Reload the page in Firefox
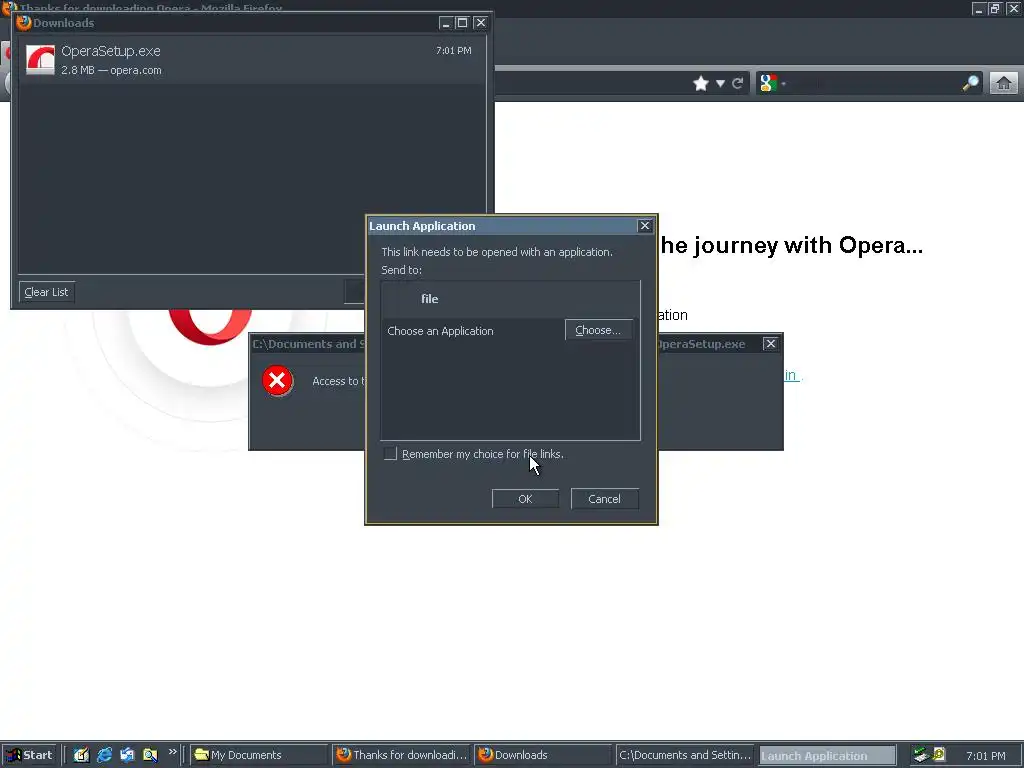 (x=738, y=84)
